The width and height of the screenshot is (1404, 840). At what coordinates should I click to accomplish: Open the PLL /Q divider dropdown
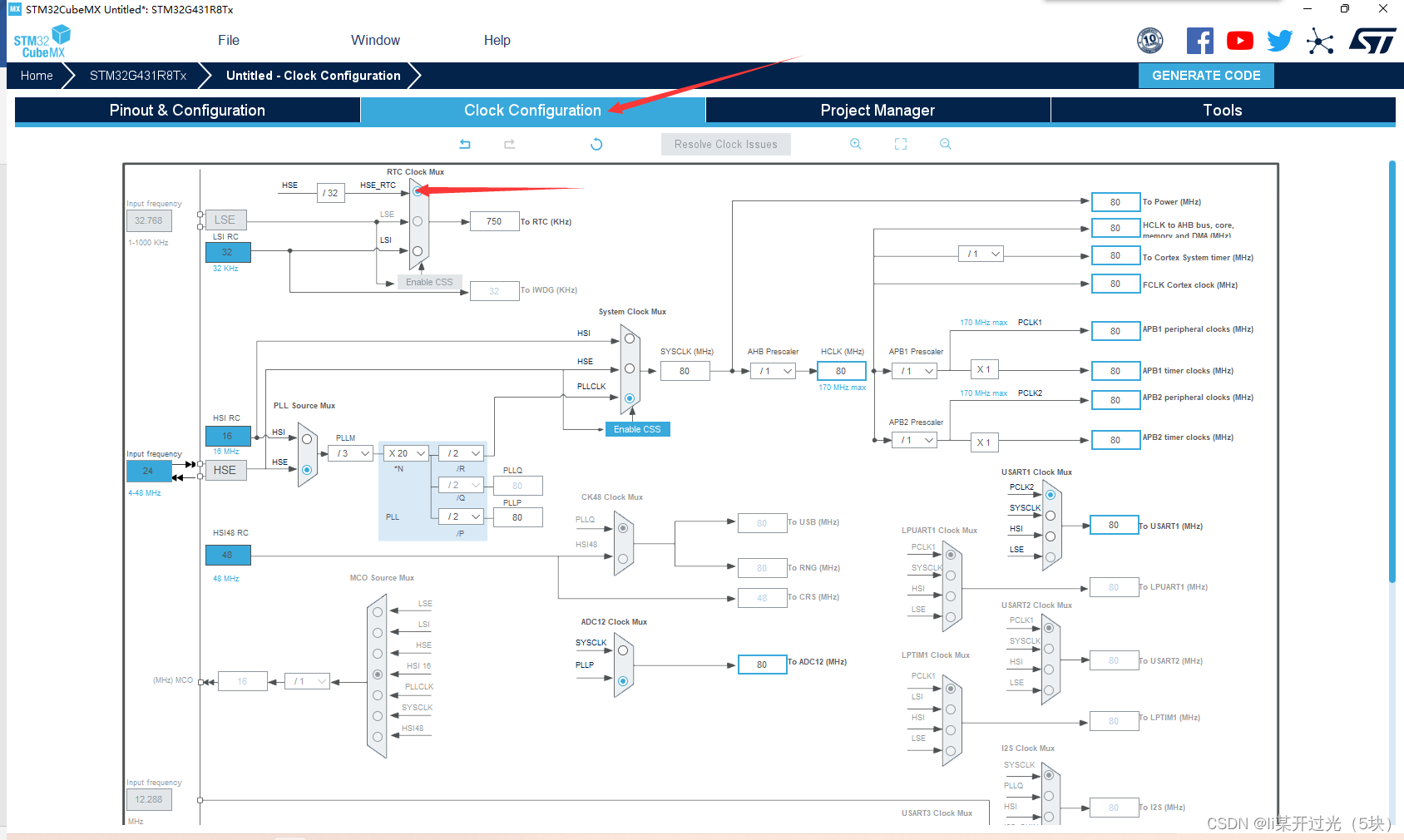(461, 485)
